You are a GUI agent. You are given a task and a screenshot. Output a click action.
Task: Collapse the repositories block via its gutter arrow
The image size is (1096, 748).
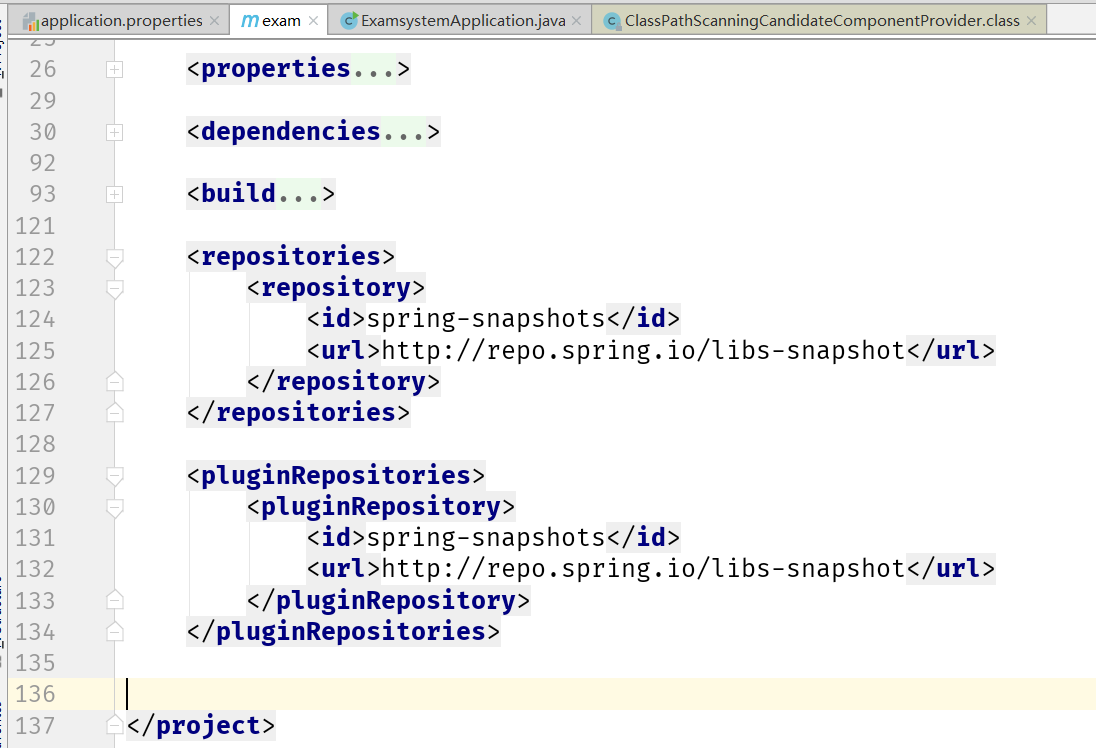tap(114, 256)
